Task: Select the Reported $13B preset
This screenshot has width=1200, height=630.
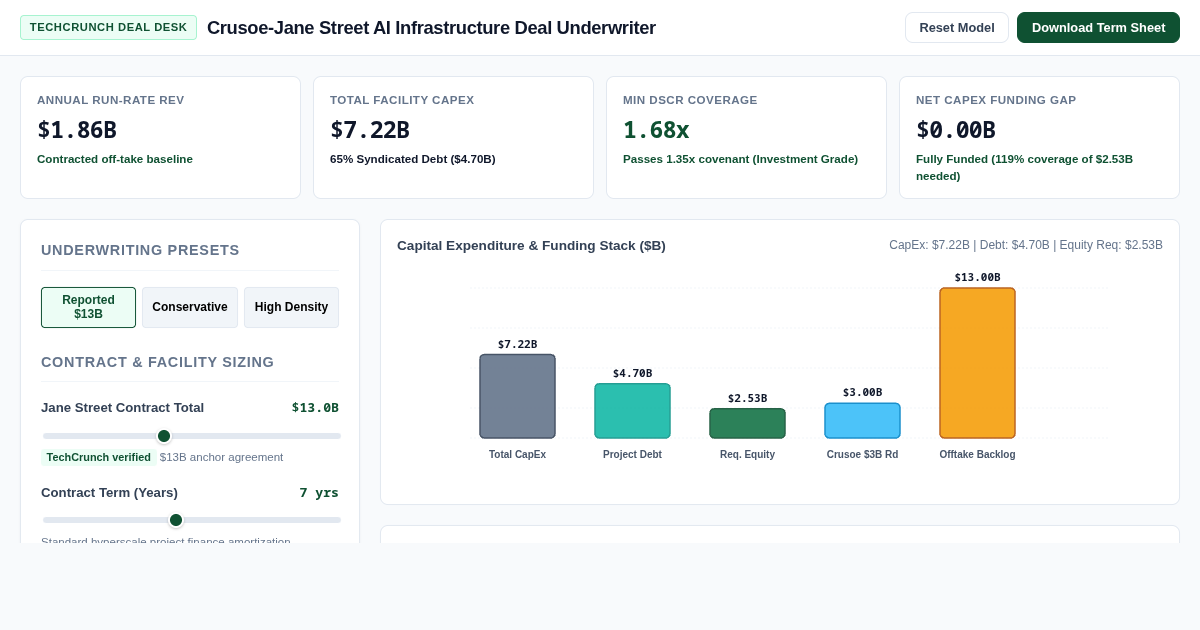Action: pyautogui.click(x=88, y=307)
